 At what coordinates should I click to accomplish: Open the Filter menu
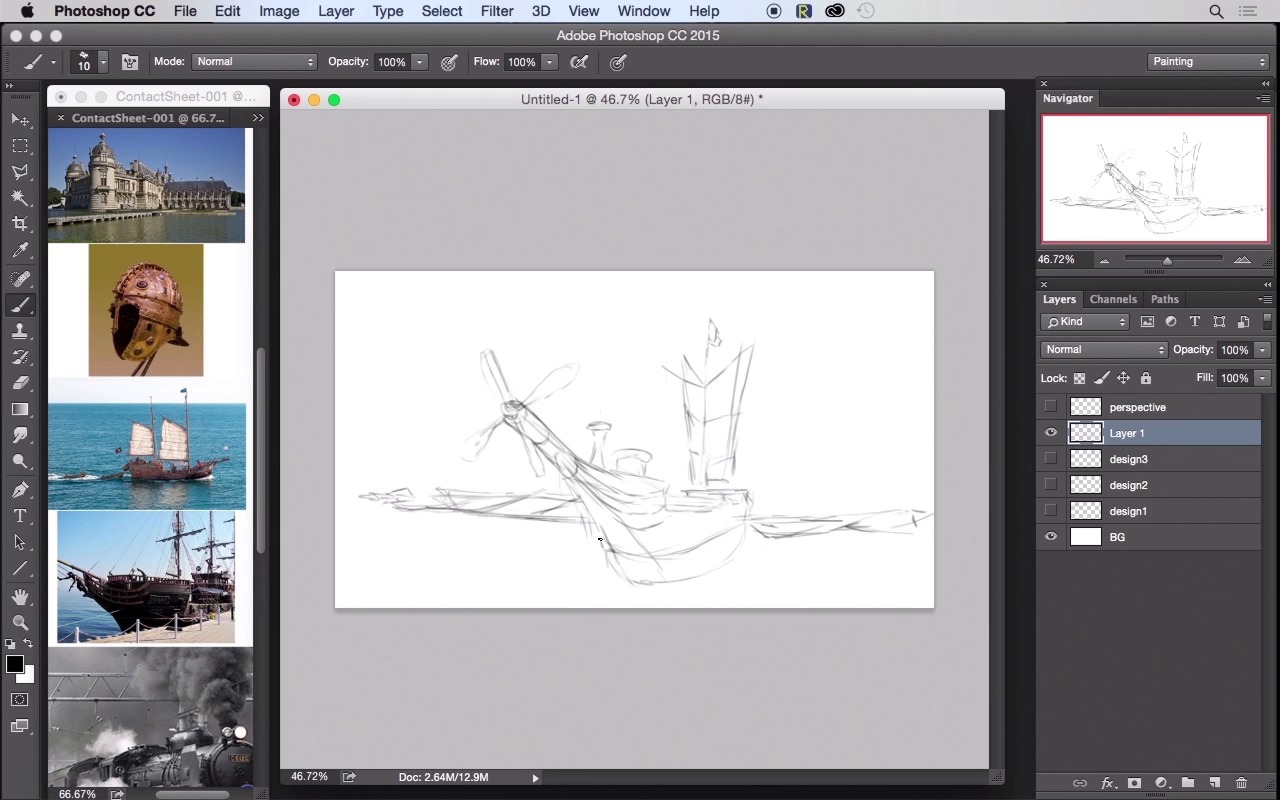click(496, 11)
